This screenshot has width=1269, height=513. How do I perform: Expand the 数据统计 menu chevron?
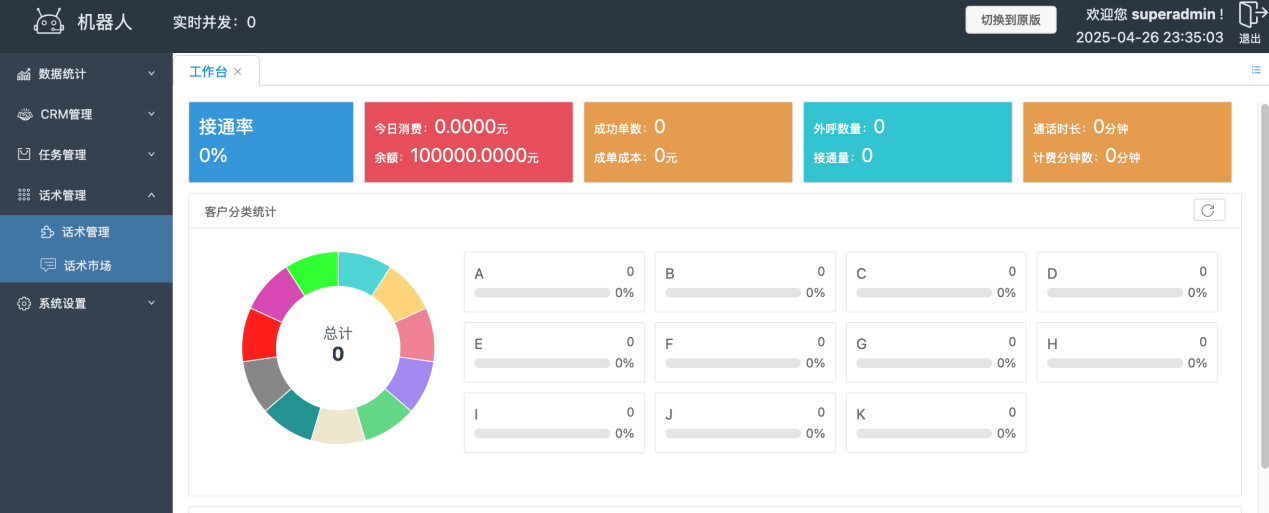click(152, 74)
